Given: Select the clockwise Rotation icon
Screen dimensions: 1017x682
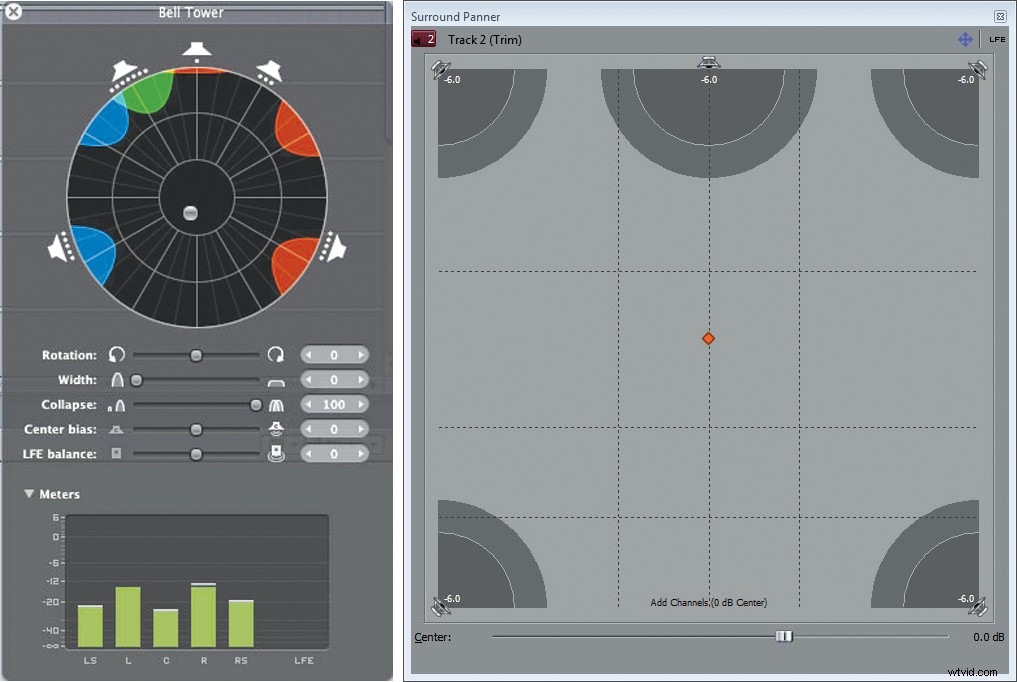Looking at the screenshot, I should point(277,356).
